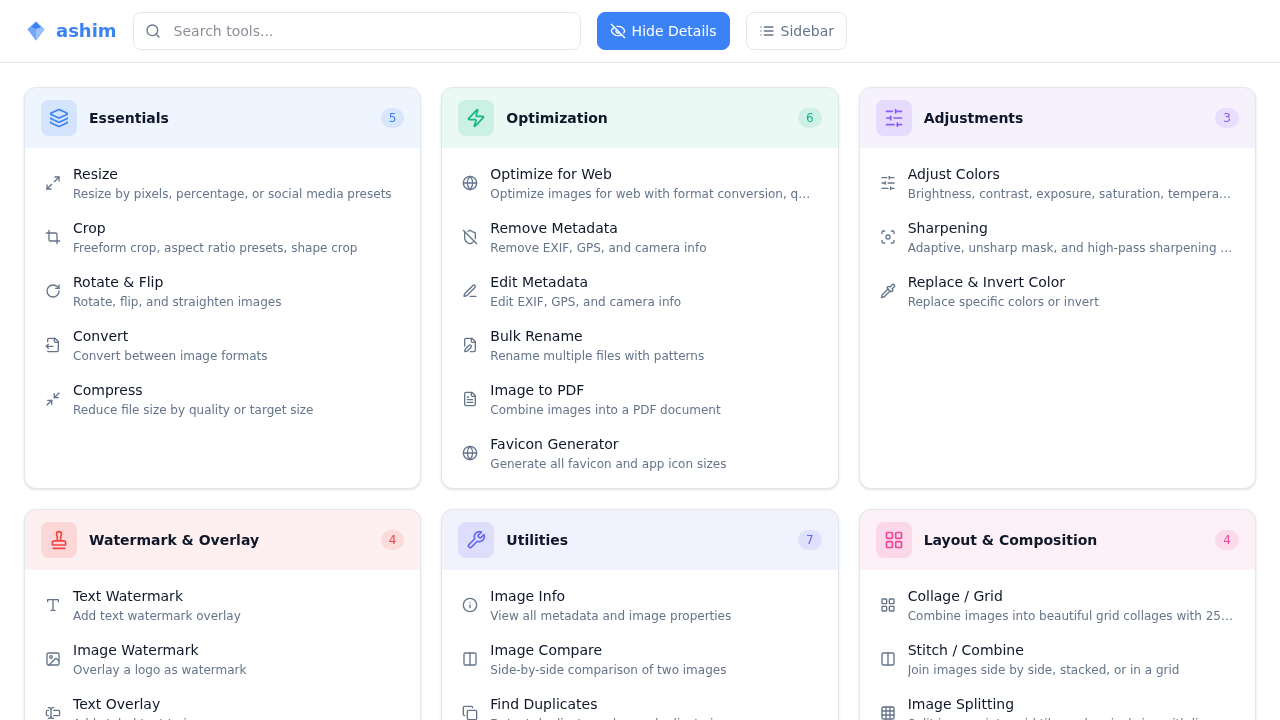Click the Optimization lightning bolt icon
Viewport: 1280px width, 720px height.
pos(476,118)
